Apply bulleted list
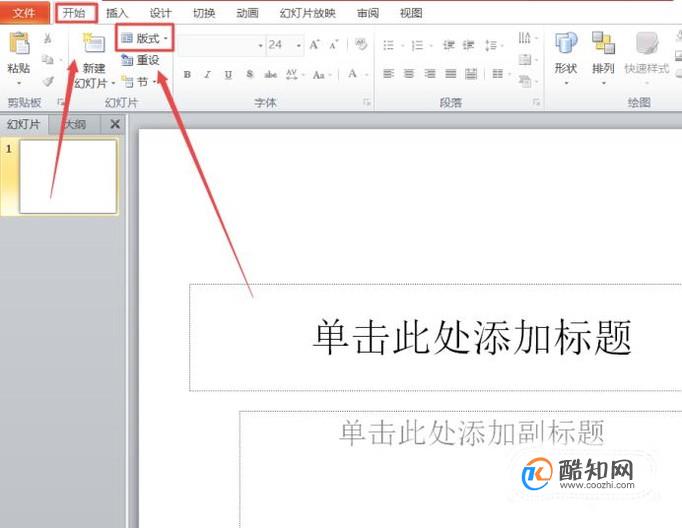The image size is (682, 528). tap(388, 45)
